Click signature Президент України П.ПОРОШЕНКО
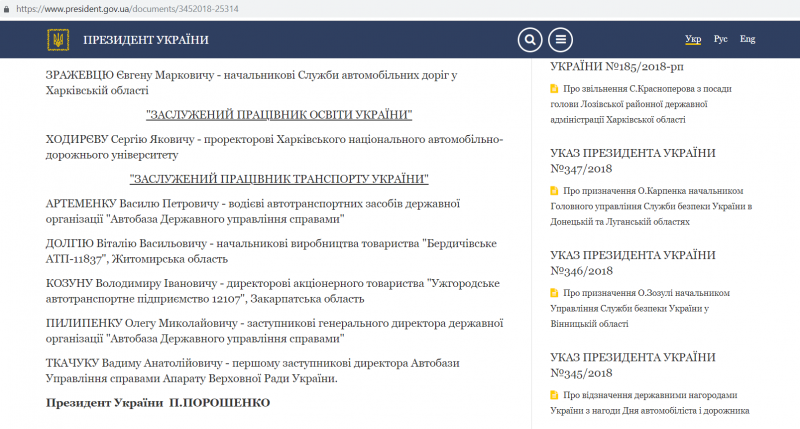 (x=158, y=403)
